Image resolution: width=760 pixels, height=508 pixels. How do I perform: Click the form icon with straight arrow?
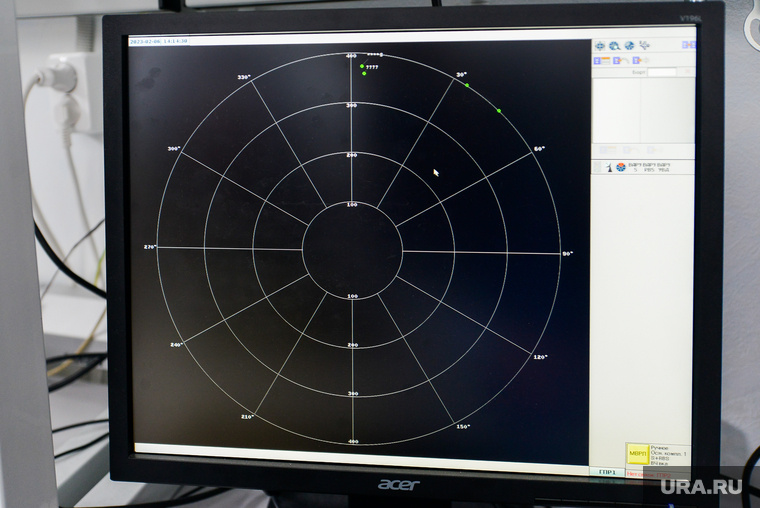[640, 61]
